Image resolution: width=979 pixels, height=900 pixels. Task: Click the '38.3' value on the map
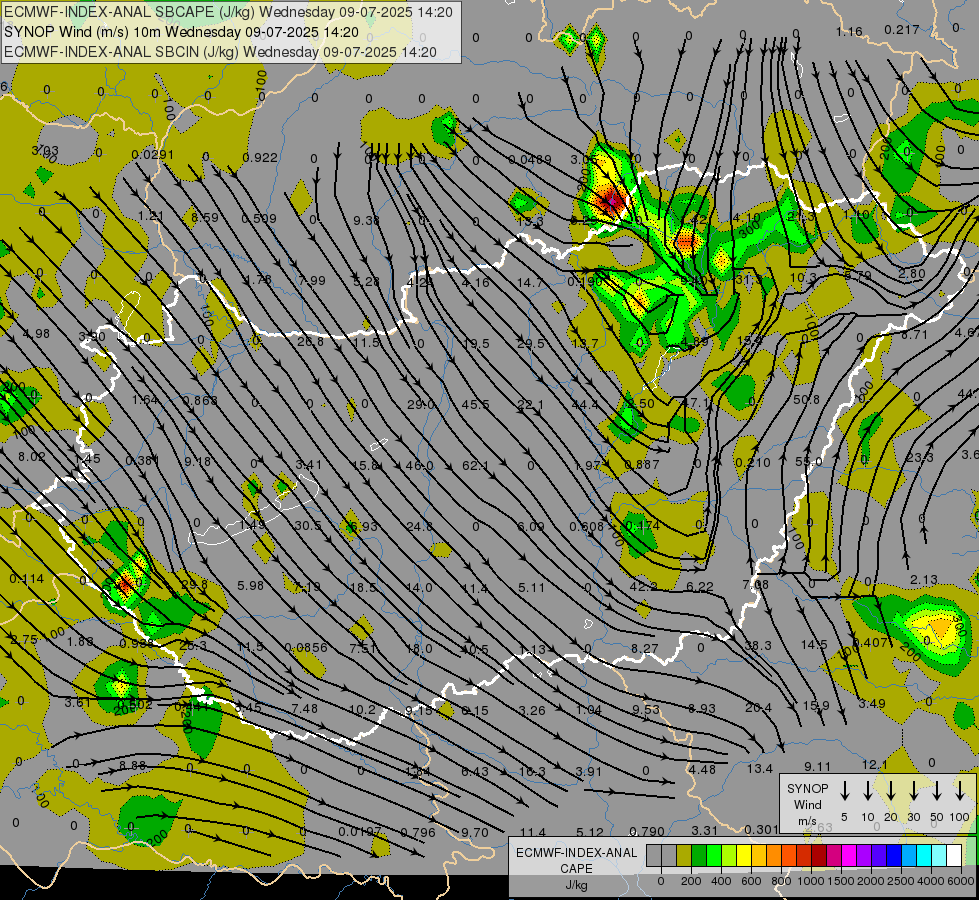point(758,645)
